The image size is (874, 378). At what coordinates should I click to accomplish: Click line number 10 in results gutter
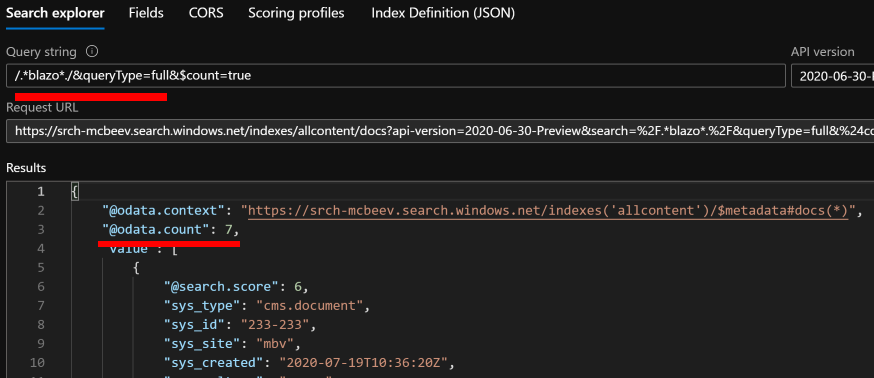pos(37,362)
